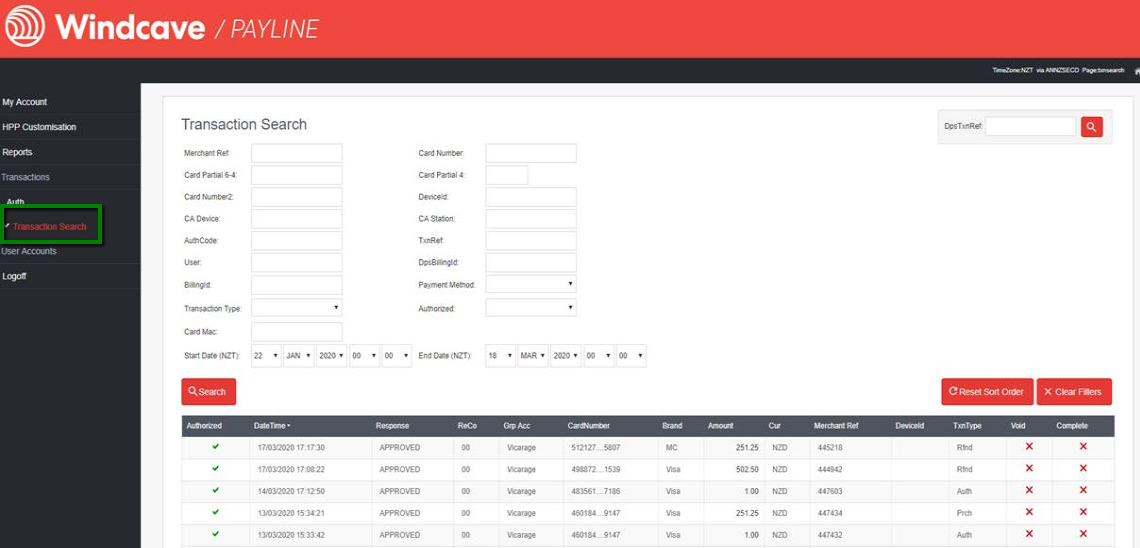Viewport: 1140px width, 548px height.
Task: Click card number 483561....7186
Action: 596,491
